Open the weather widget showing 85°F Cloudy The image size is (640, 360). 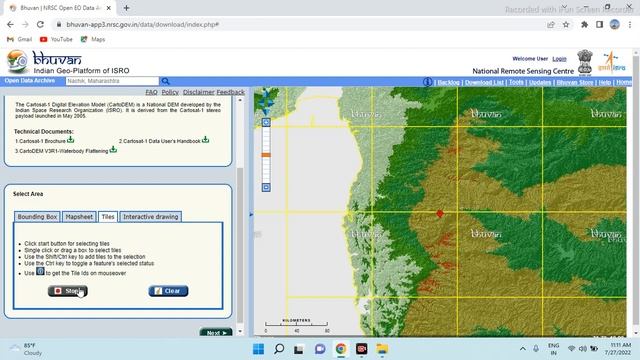(26, 349)
